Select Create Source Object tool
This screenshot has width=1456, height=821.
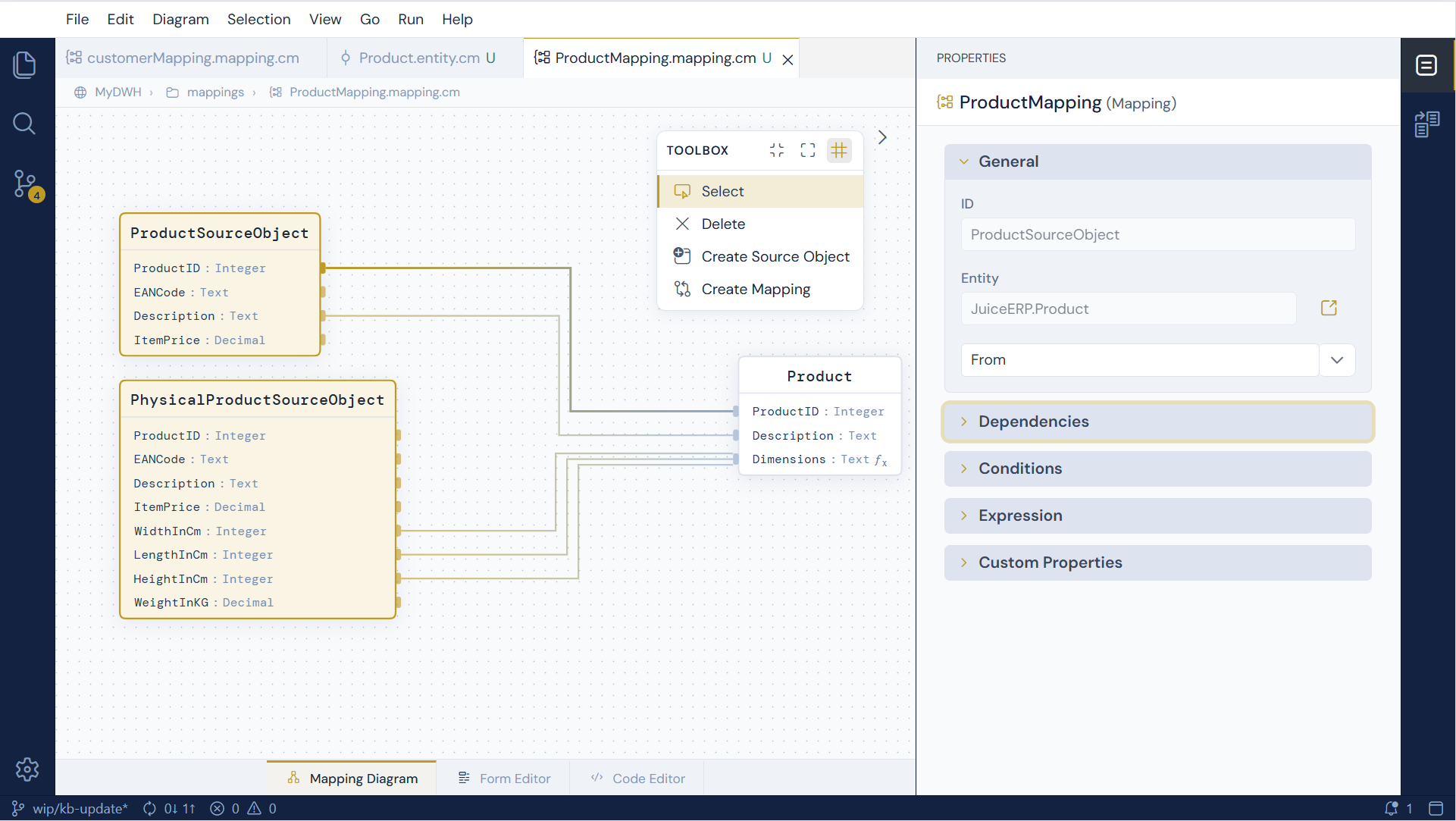(x=760, y=256)
